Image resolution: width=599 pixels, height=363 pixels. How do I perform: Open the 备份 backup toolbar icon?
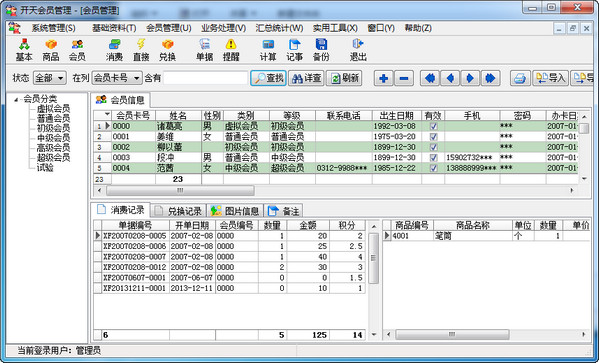pyautogui.click(x=321, y=50)
